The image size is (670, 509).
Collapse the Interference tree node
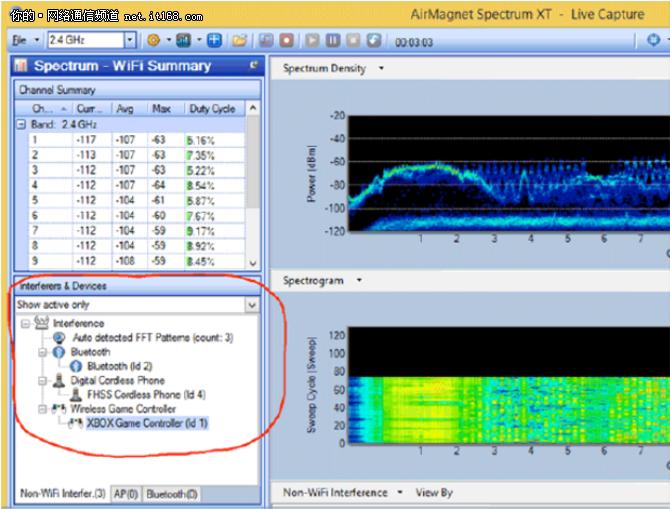pos(26,324)
